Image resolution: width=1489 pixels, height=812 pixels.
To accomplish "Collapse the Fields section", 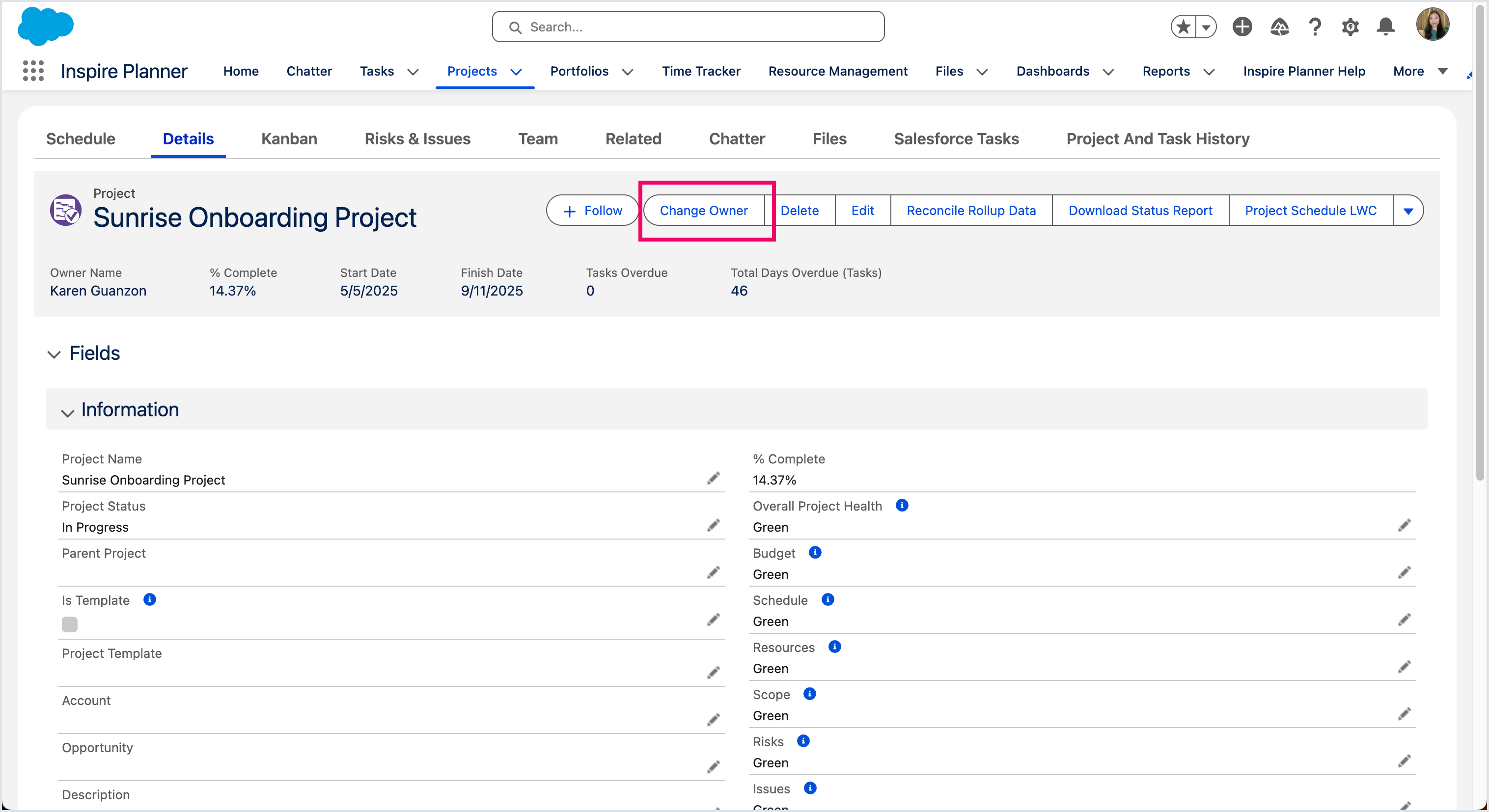I will 54,354.
